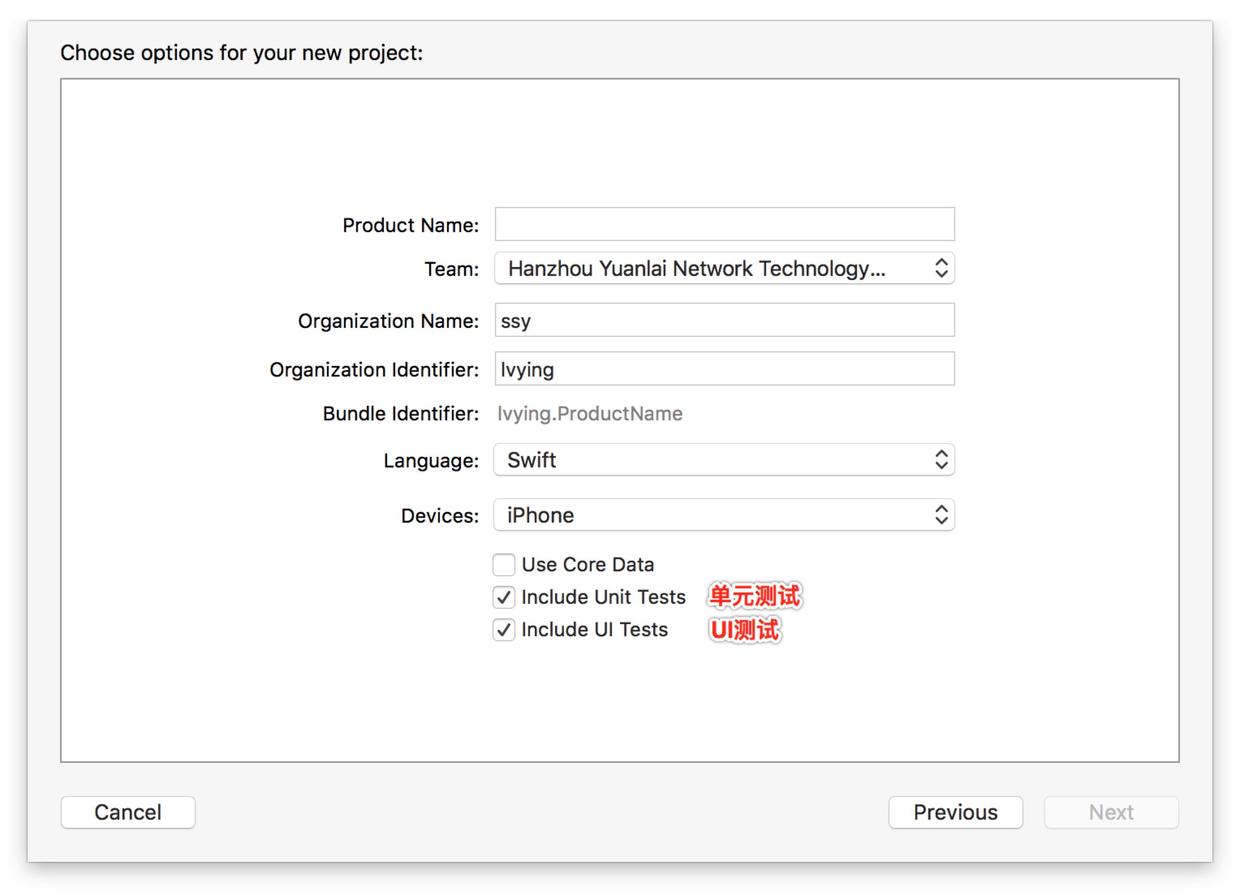Click the up-down chevron on Language selector
The width and height of the screenshot is (1240, 896).
(941, 460)
